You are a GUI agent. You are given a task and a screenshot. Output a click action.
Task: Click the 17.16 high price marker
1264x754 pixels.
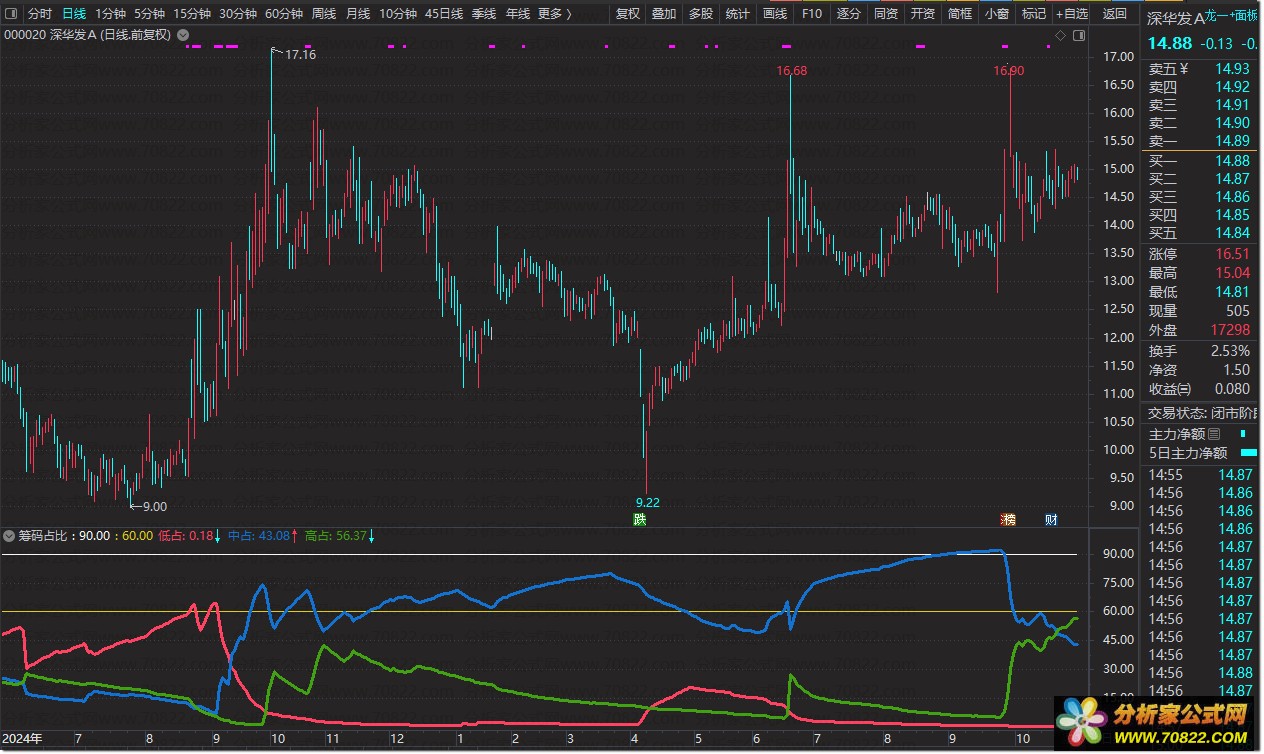[x=299, y=55]
